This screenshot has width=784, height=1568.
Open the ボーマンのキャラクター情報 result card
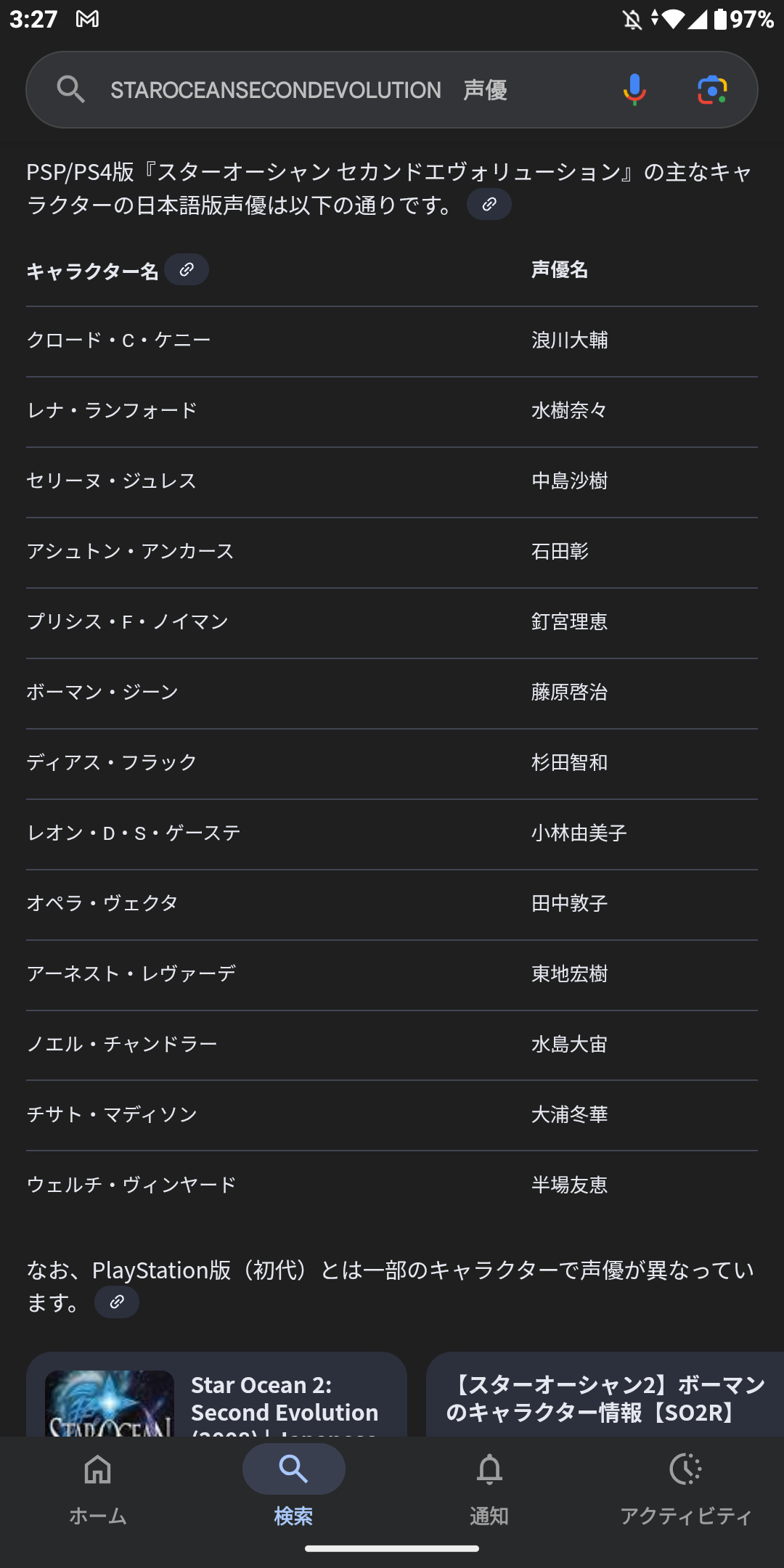tap(605, 1398)
